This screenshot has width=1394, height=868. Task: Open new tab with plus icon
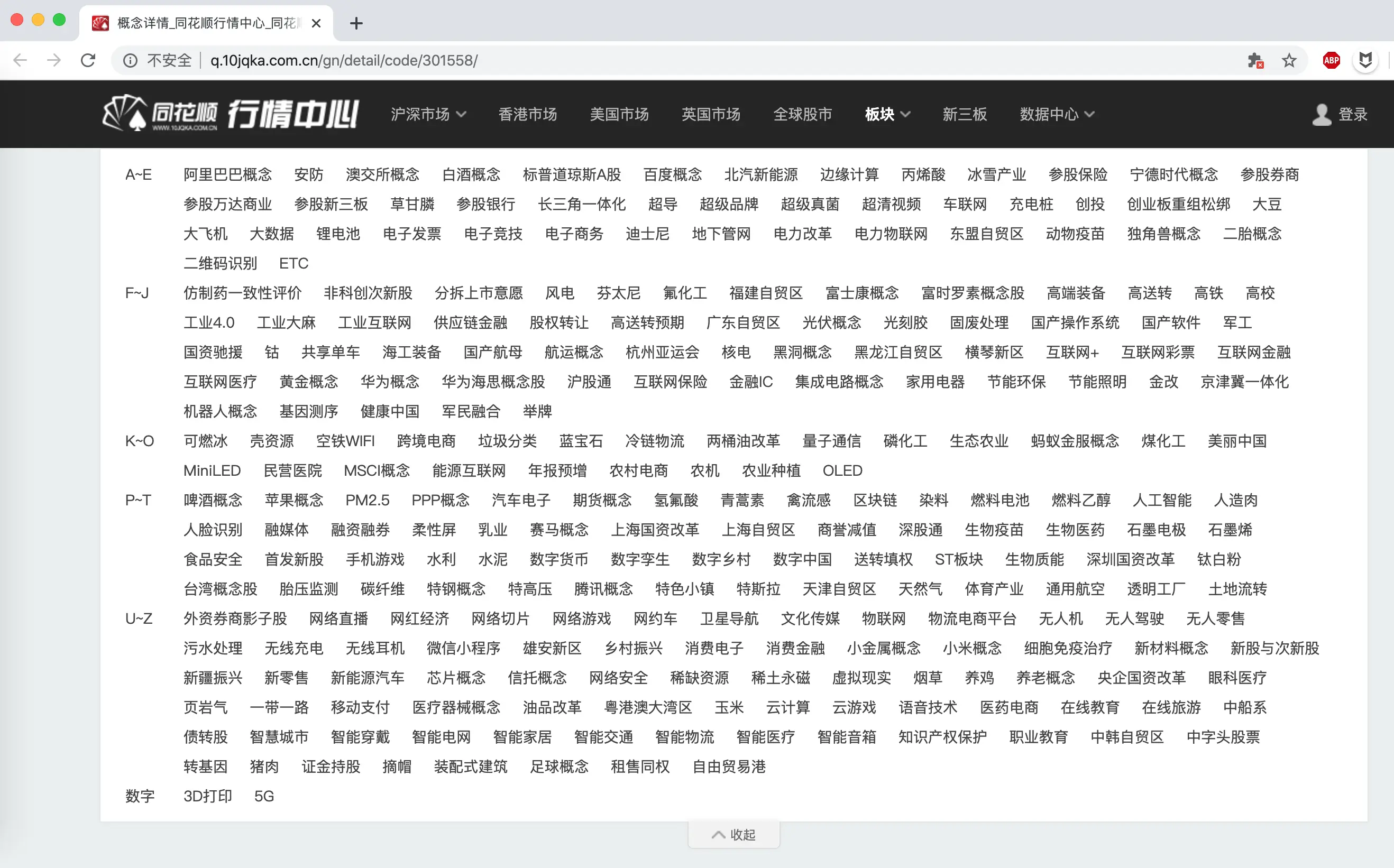point(356,23)
